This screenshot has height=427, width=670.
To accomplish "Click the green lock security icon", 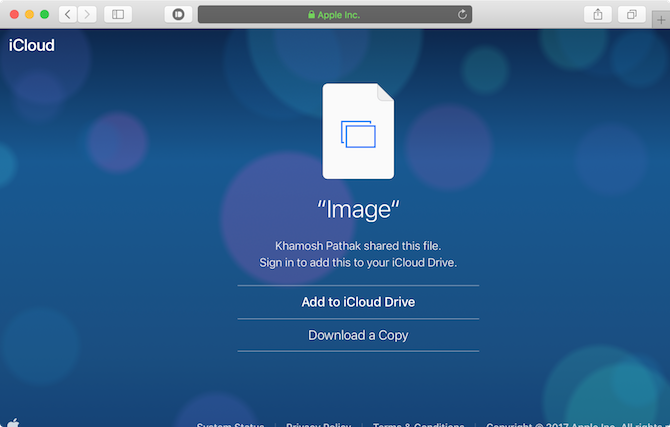I will click(311, 15).
